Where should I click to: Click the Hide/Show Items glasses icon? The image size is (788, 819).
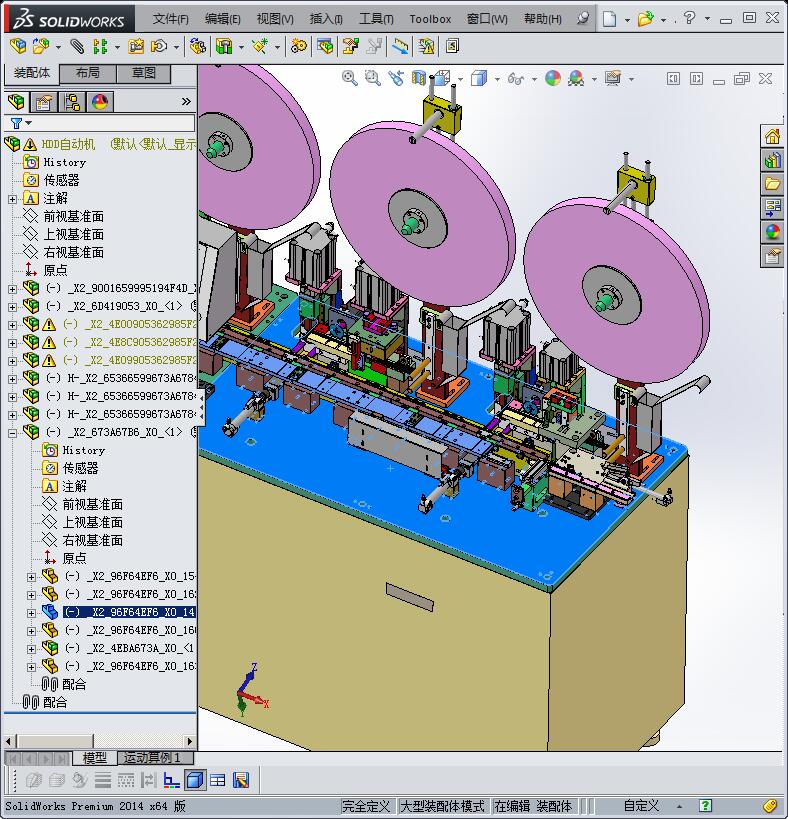(515, 78)
